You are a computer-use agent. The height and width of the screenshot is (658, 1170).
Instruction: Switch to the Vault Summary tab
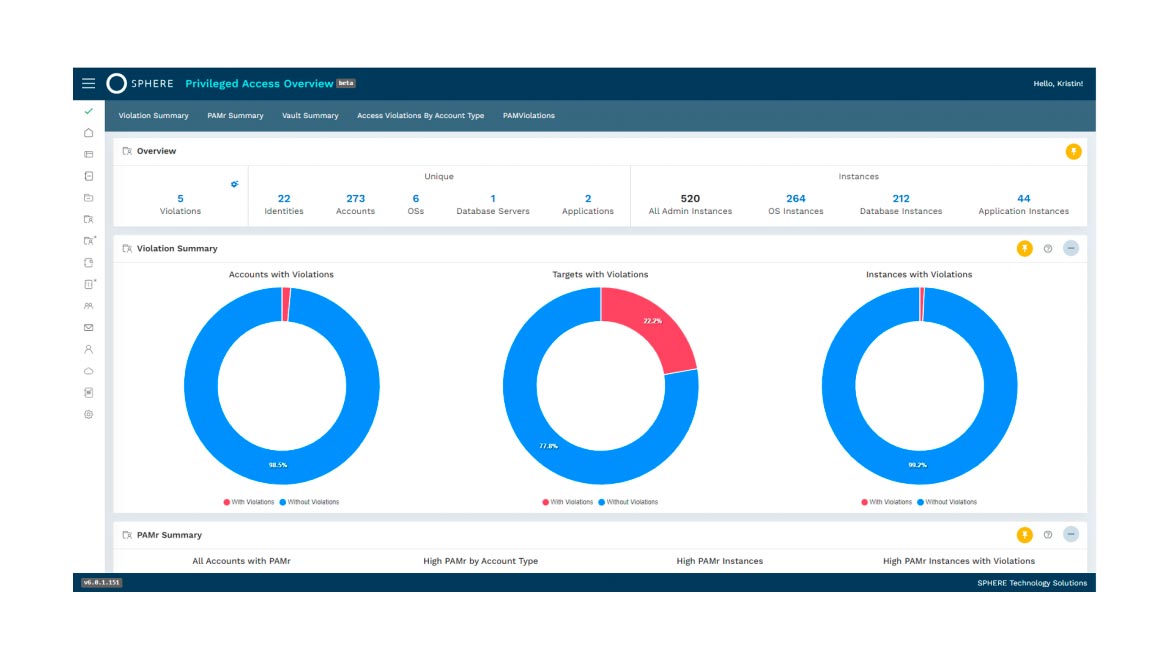coord(310,116)
